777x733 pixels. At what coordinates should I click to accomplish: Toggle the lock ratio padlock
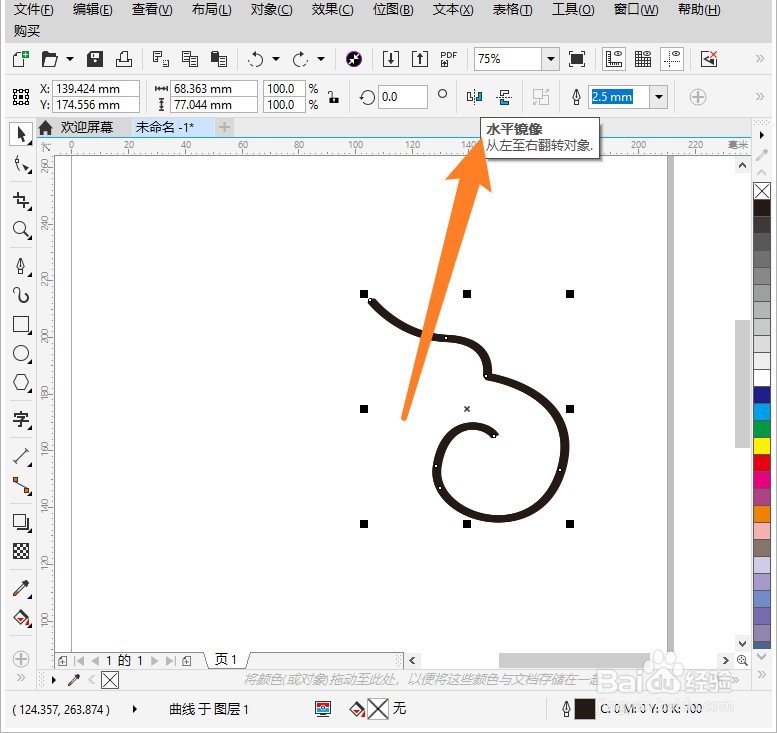(333, 97)
